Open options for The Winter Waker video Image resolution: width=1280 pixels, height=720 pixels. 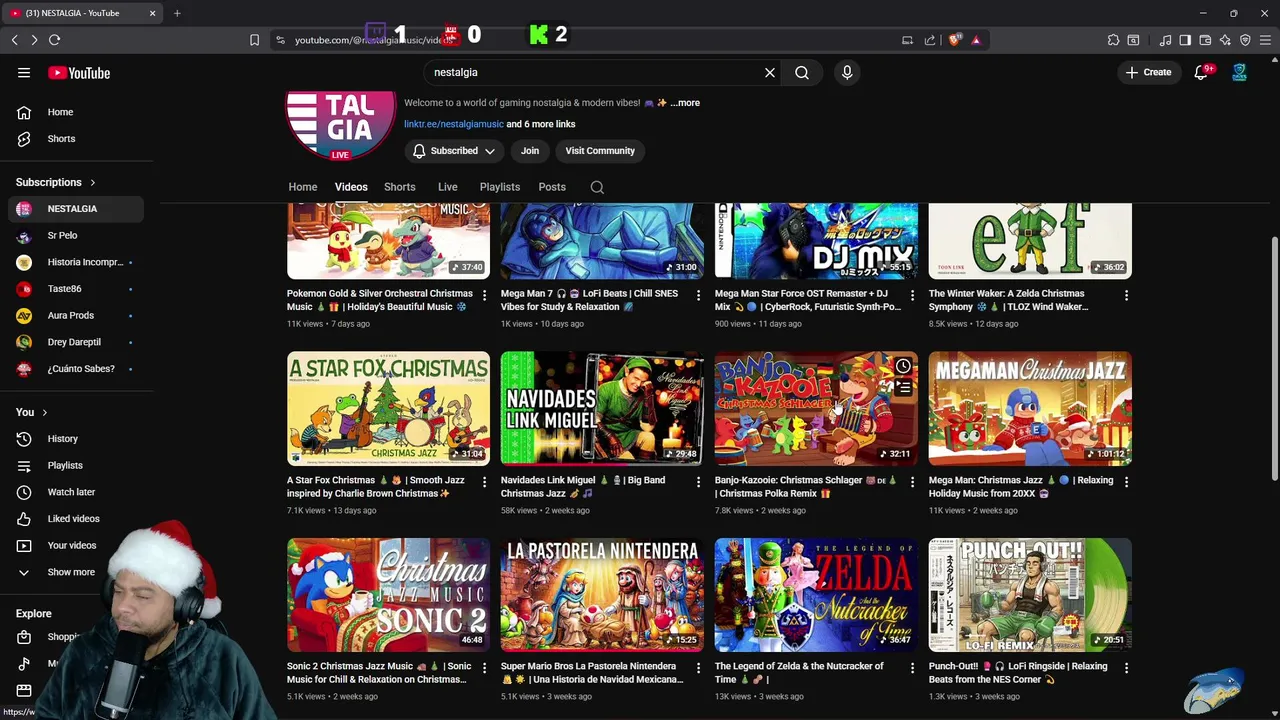click(1126, 295)
